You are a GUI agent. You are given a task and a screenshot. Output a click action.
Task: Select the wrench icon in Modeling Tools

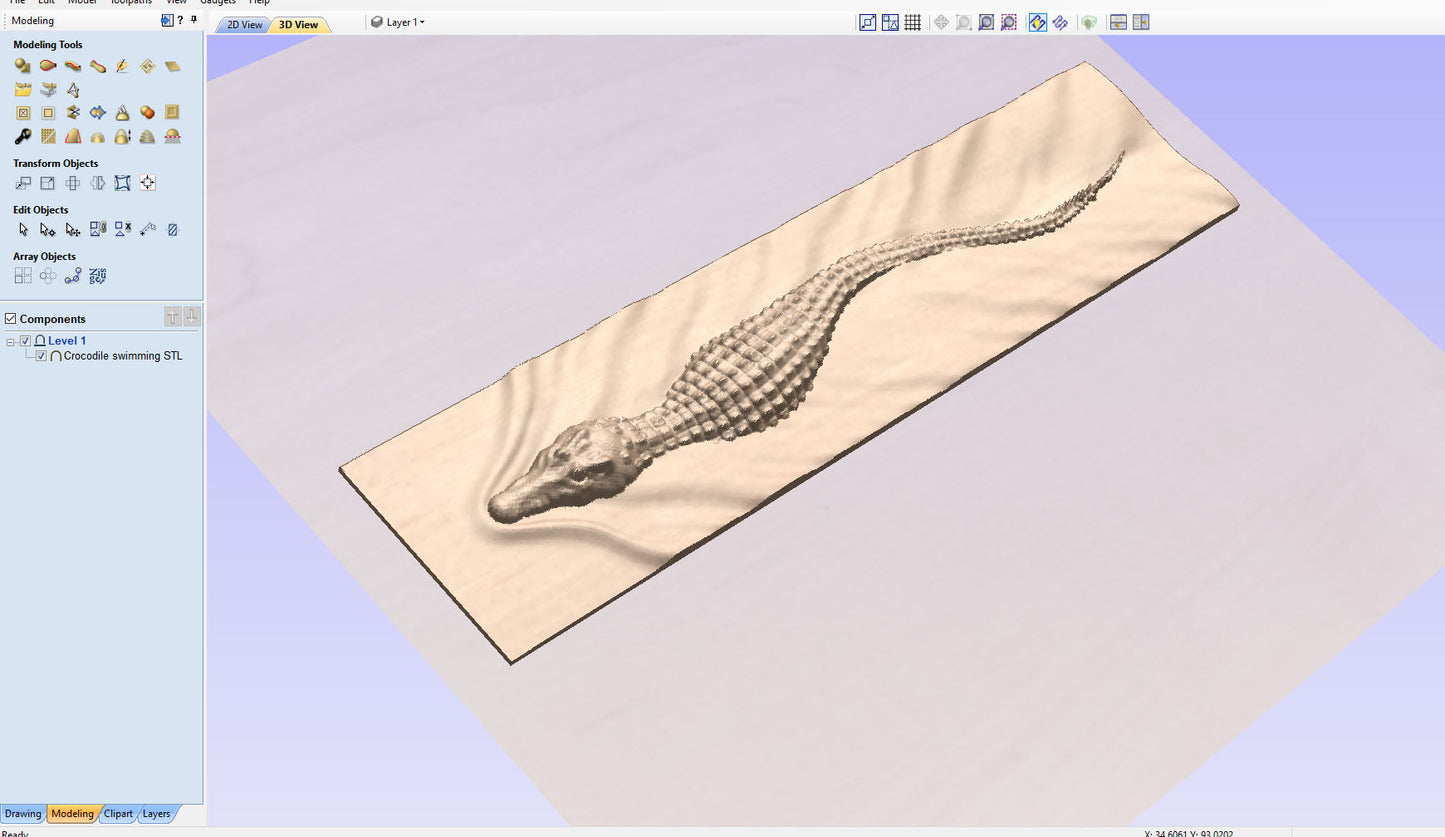tap(22, 137)
